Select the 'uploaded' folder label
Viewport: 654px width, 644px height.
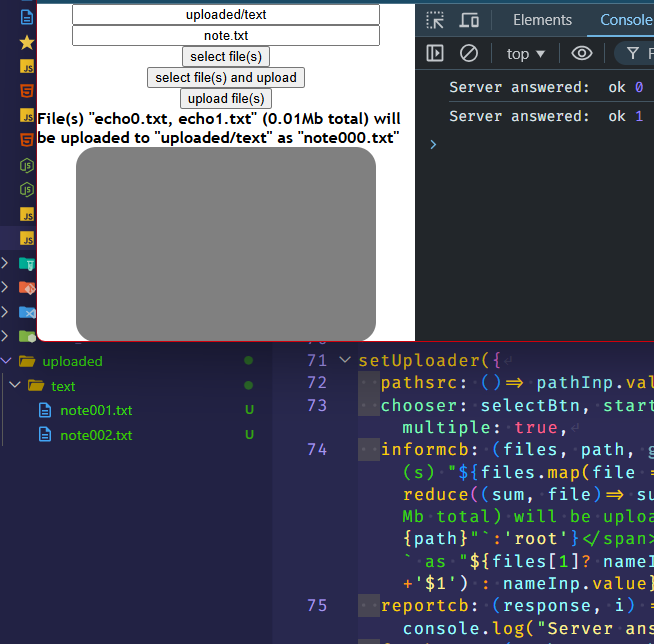tap(72, 361)
